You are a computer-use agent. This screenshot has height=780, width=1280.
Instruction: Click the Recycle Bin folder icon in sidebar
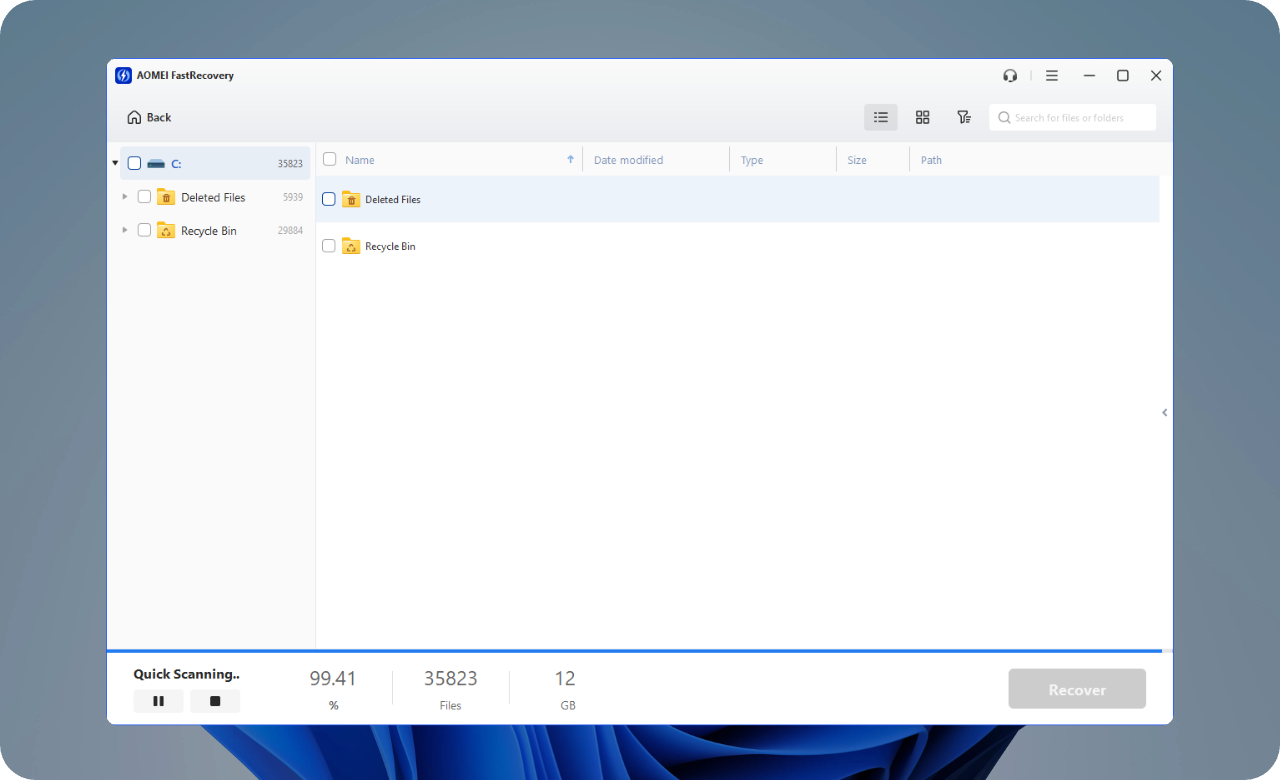click(166, 230)
